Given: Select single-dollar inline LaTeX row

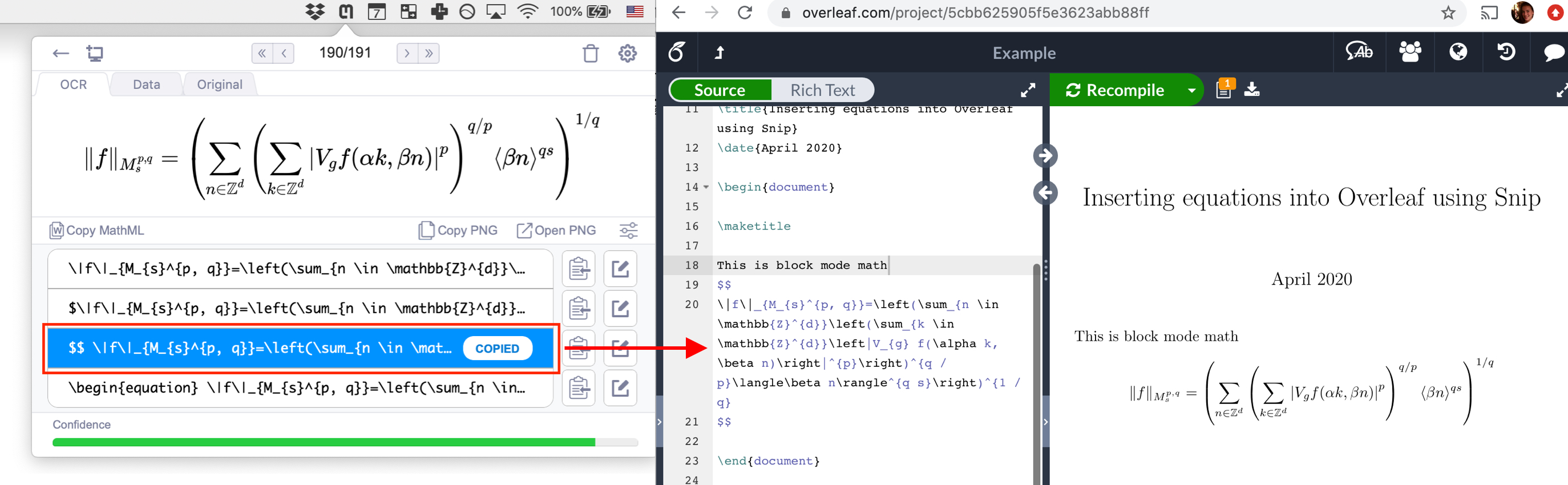Looking at the screenshot, I should (300, 309).
